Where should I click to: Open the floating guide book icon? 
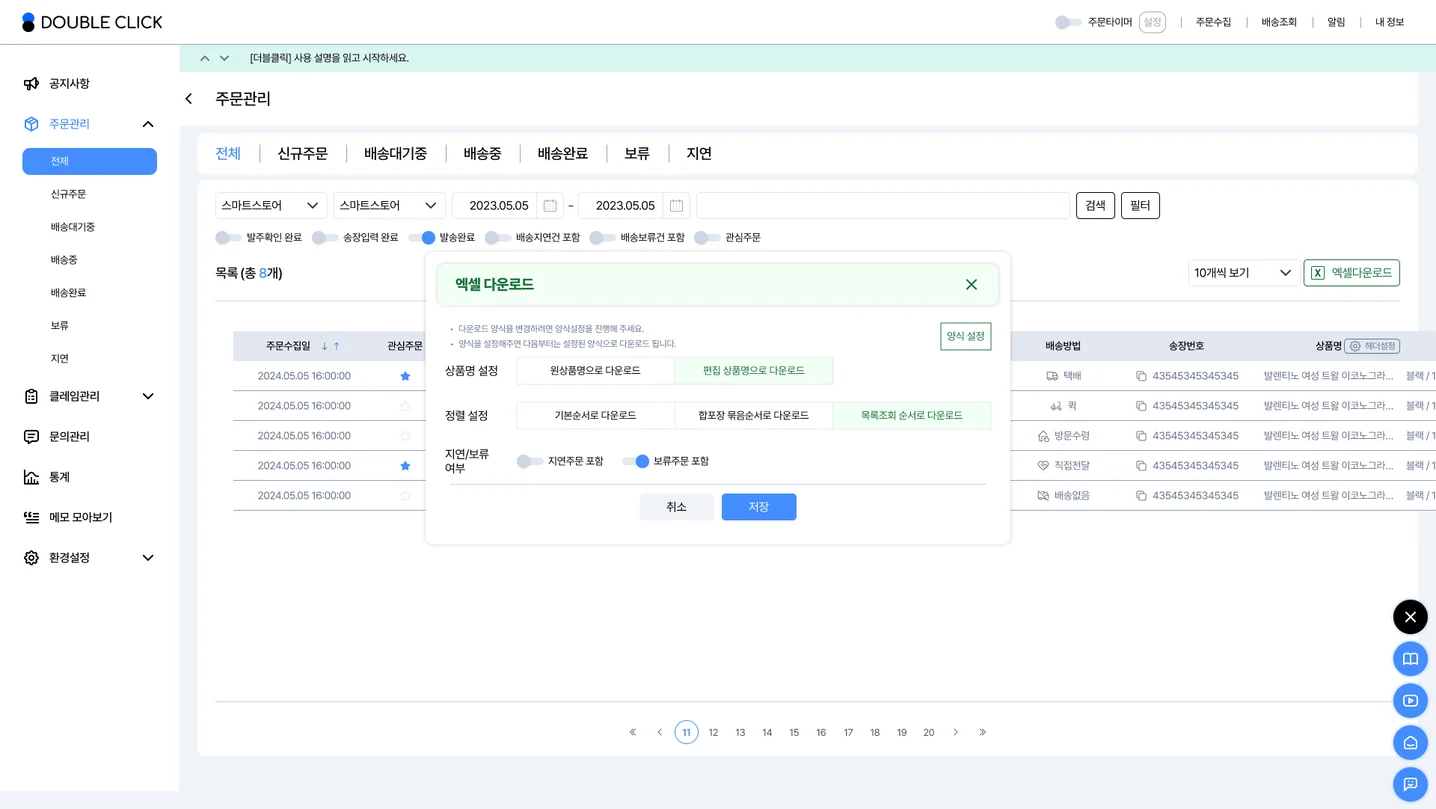1410,659
